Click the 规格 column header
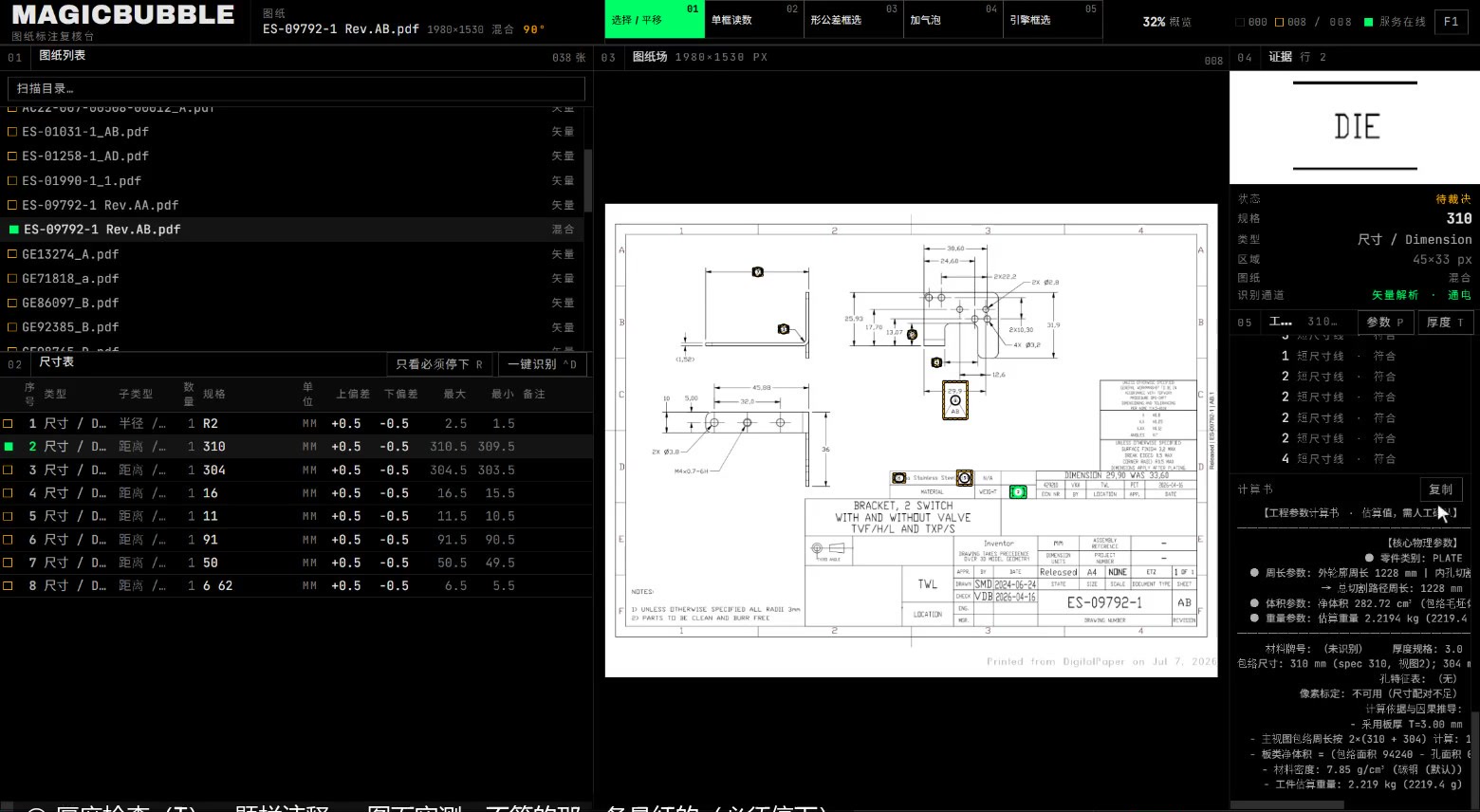Image resolution: width=1480 pixels, height=812 pixels. point(214,394)
